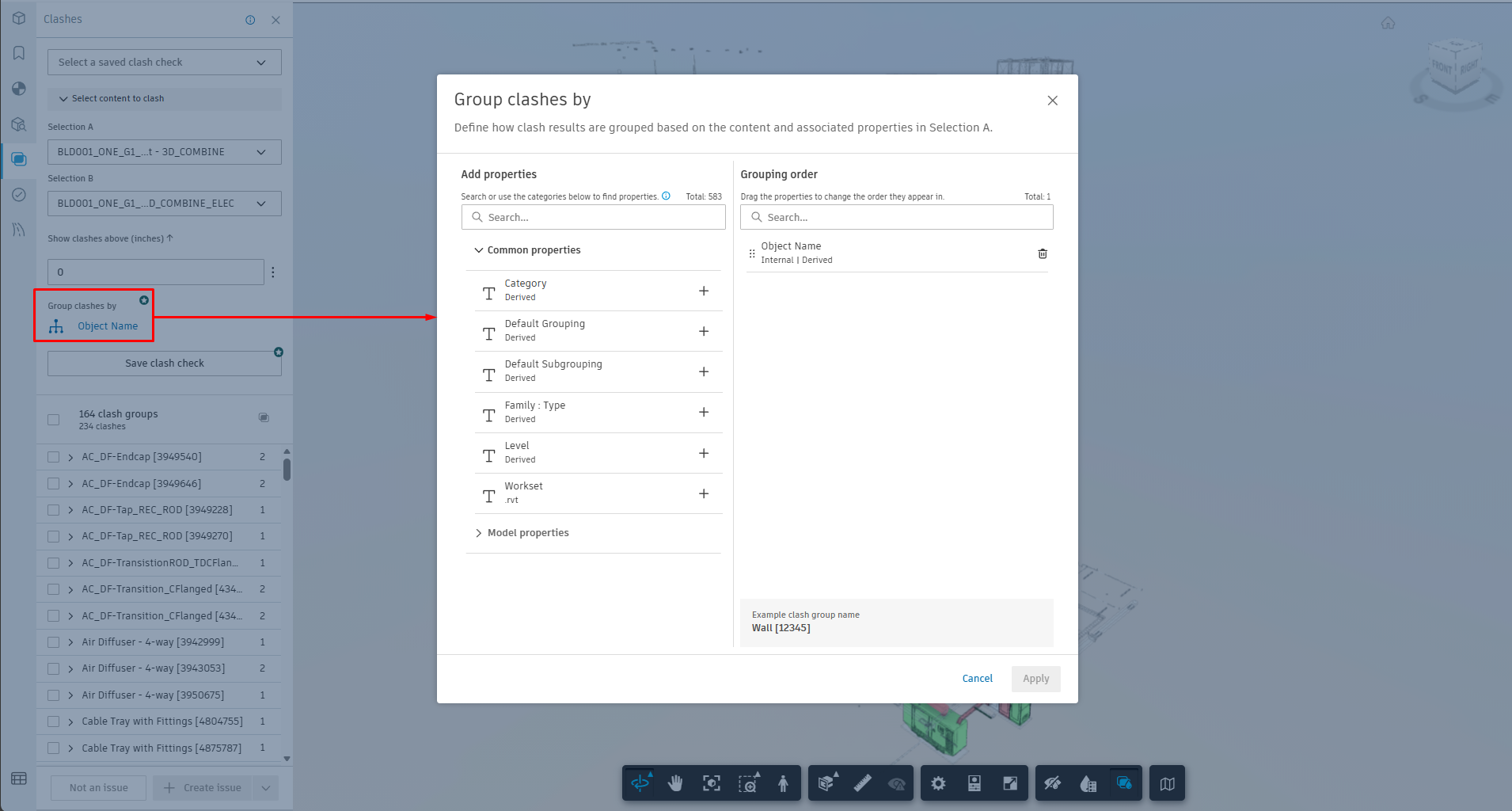The image size is (1512, 811).
Task: Expand the Air Diffuser - 4-way [3942999] group
Action: click(70, 642)
